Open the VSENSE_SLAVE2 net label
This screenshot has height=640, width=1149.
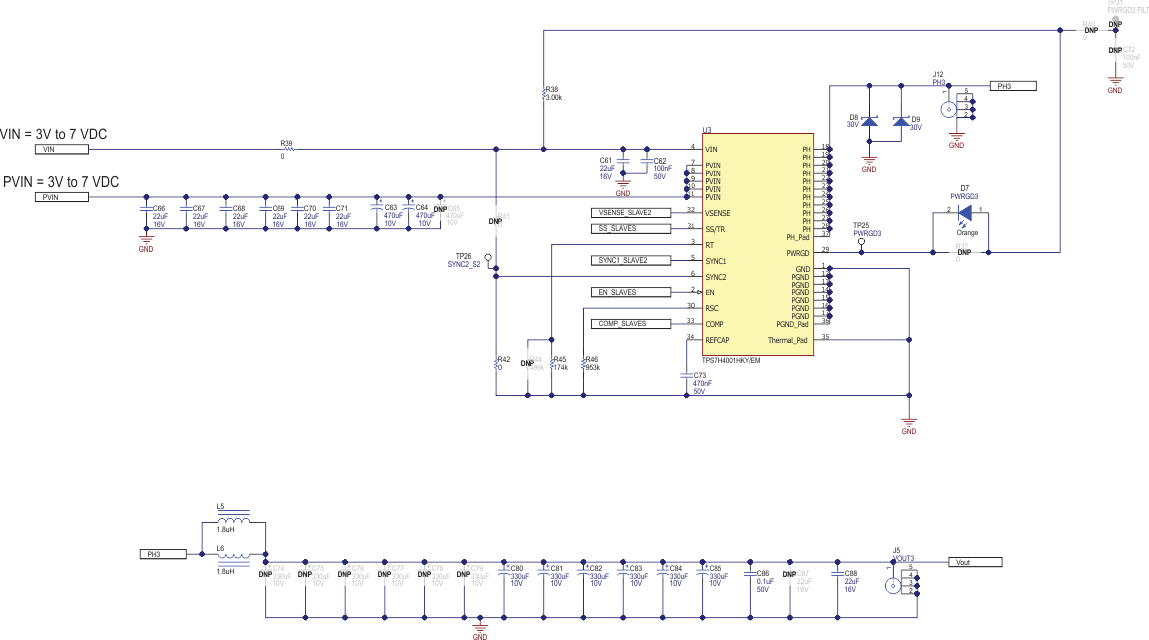(630, 212)
